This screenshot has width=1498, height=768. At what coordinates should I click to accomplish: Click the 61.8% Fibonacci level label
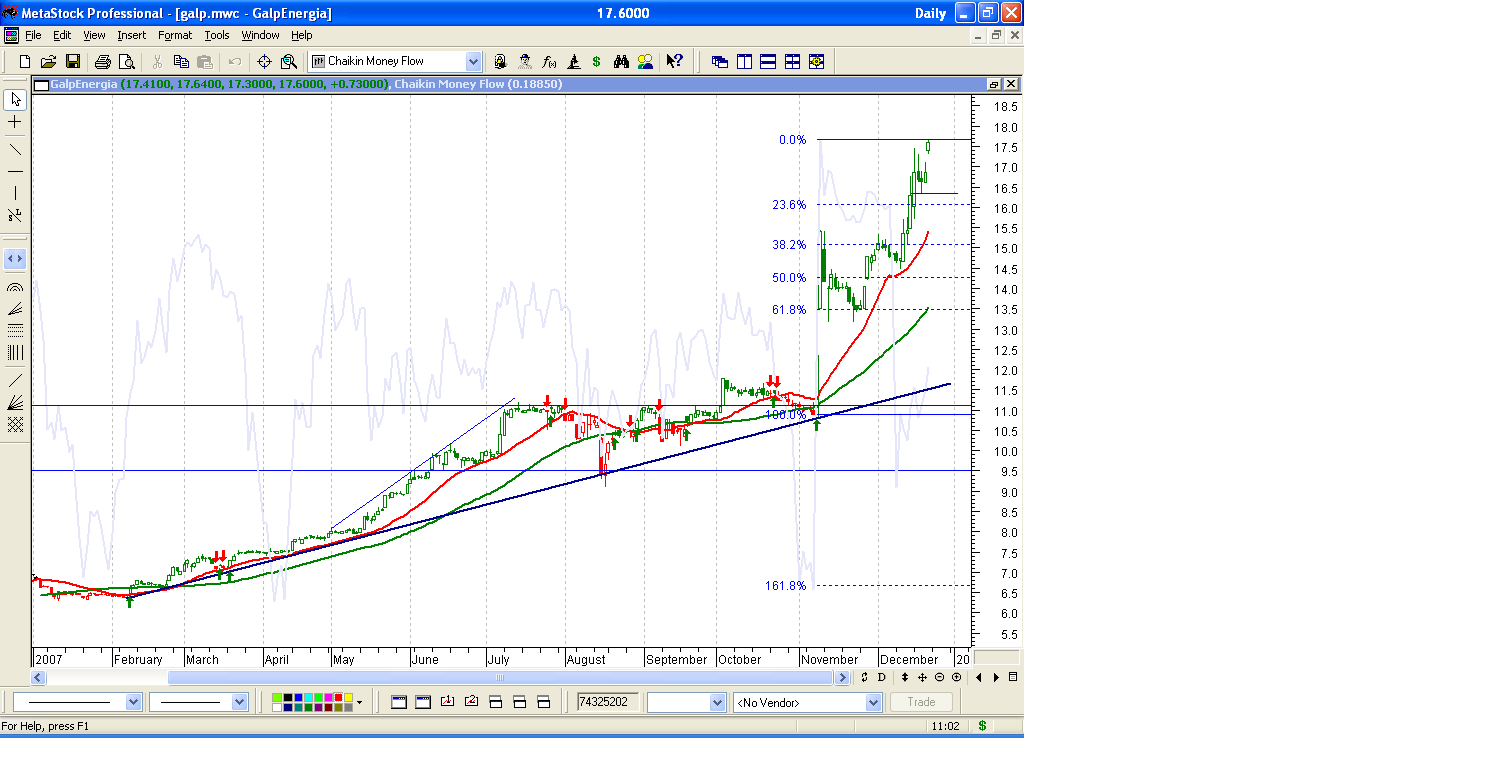tap(789, 310)
